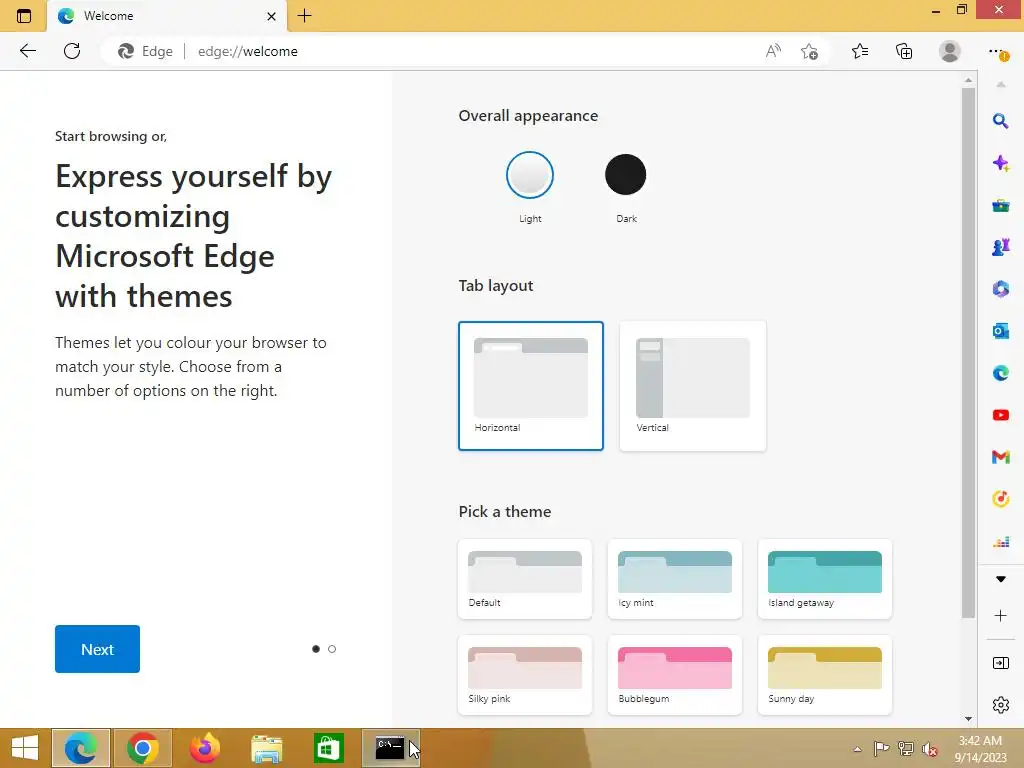Open Outlook sidebar icon
This screenshot has height=768, width=1024.
[x=1000, y=331]
